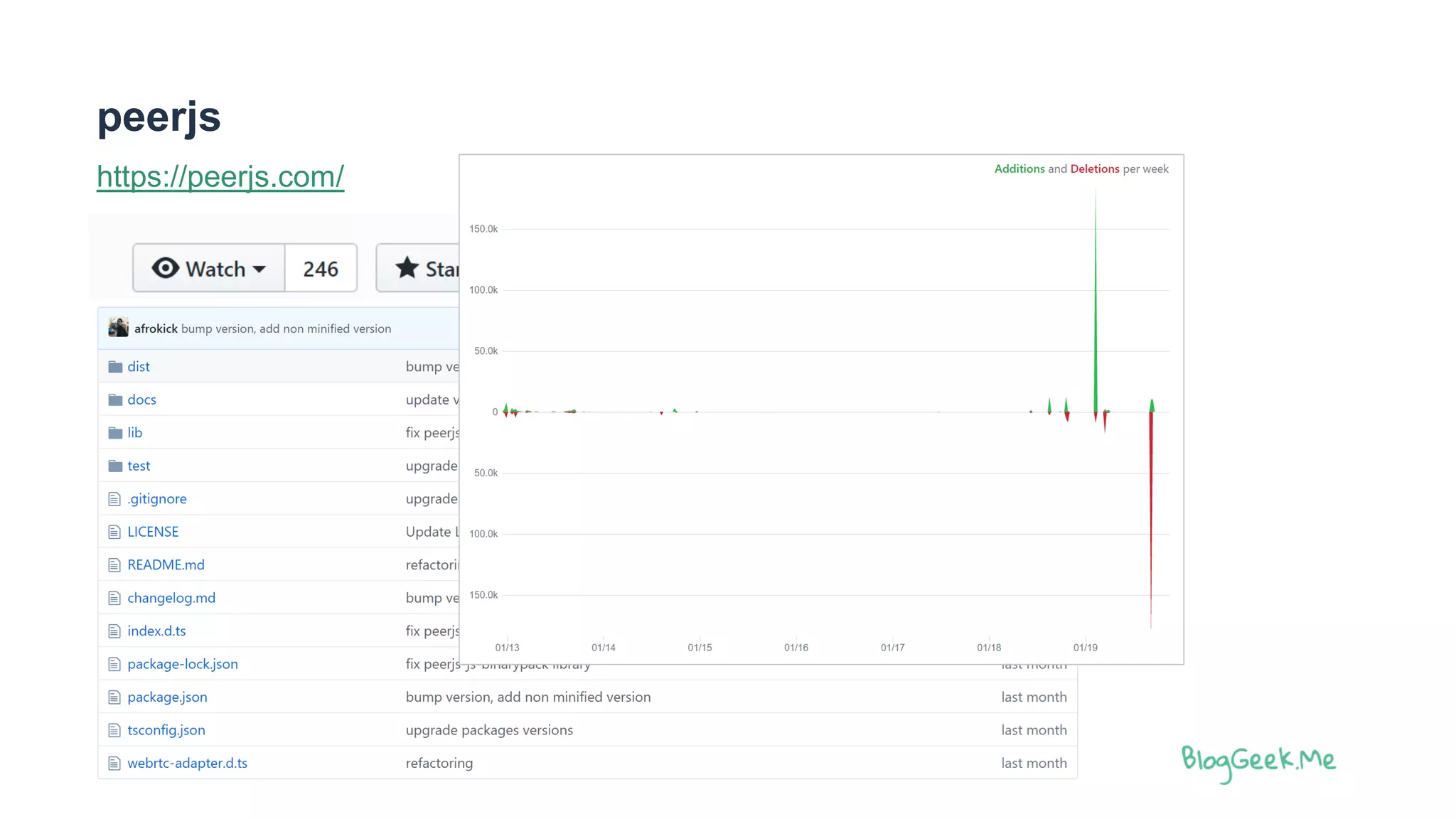Click 'last month' in the webrtc-adapter.d.ts row
Viewport: 1456px width, 819px height.
coord(1034,763)
